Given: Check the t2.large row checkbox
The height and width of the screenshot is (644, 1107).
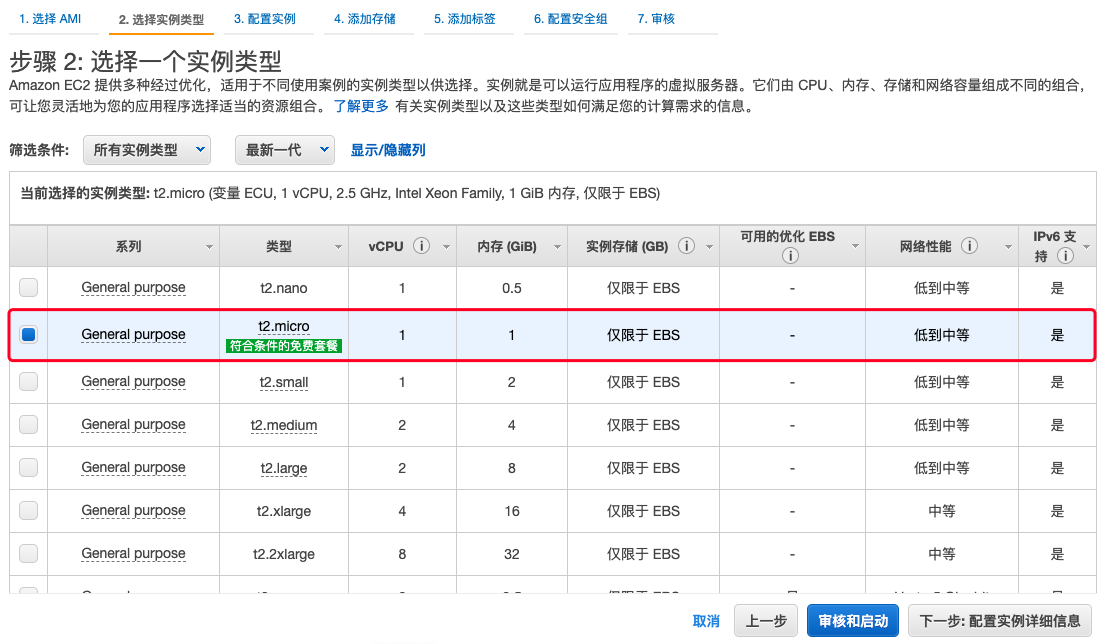Looking at the screenshot, I should pyautogui.click(x=28, y=467).
